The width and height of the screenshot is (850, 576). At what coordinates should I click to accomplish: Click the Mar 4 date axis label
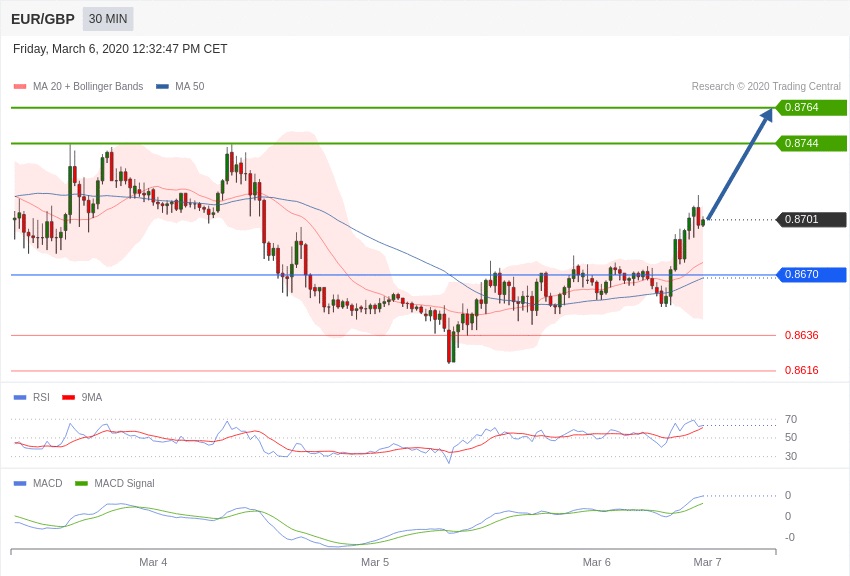(x=153, y=562)
